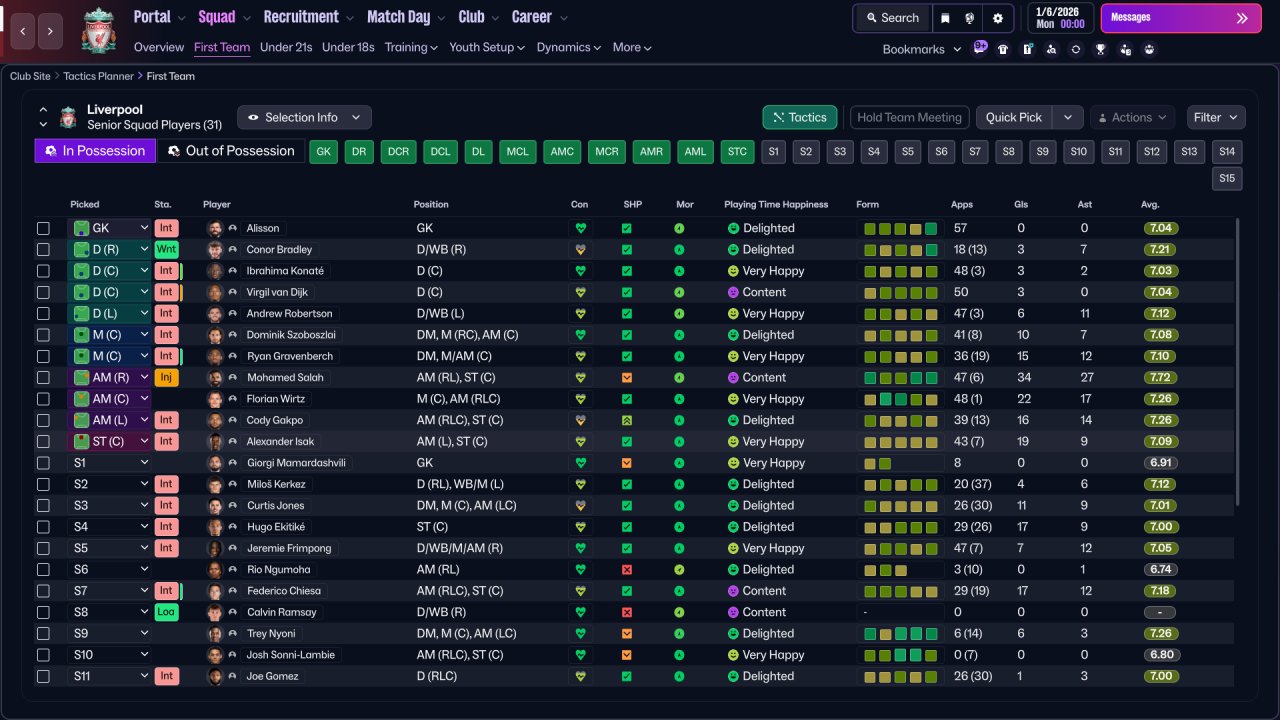The height and width of the screenshot is (720, 1280).
Task: Click the Int status badge for Alisson
Action: tap(166, 228)
